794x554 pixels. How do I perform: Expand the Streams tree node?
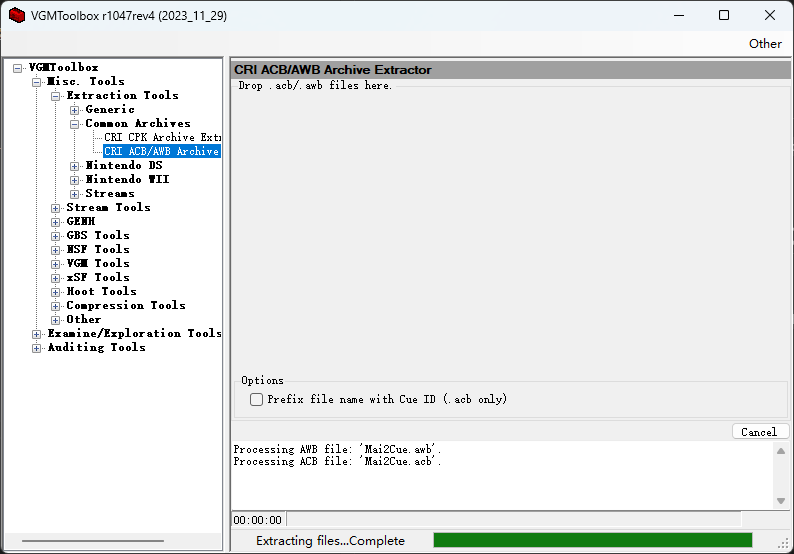click(75, 194)
